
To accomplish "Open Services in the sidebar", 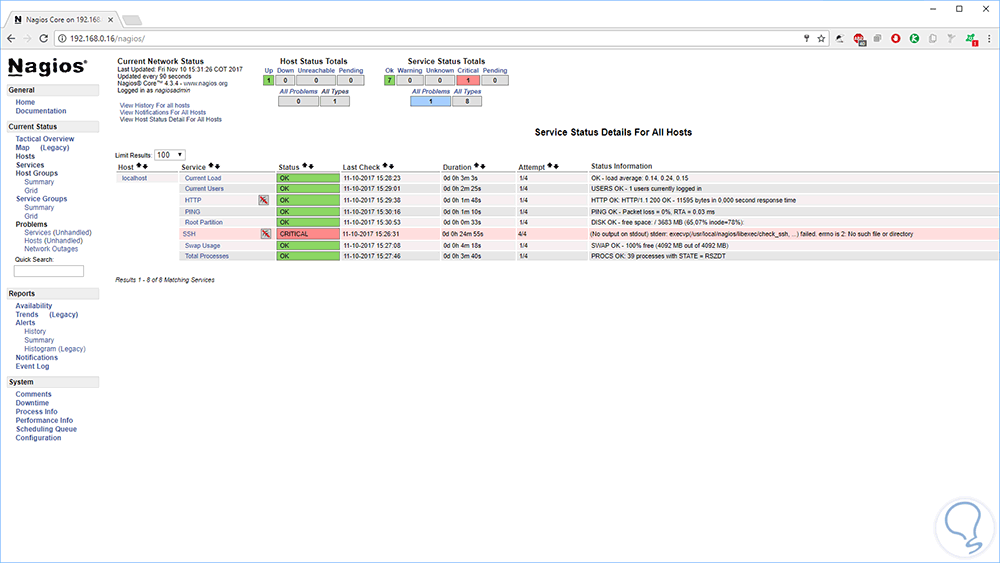I will tap(30, 165).
